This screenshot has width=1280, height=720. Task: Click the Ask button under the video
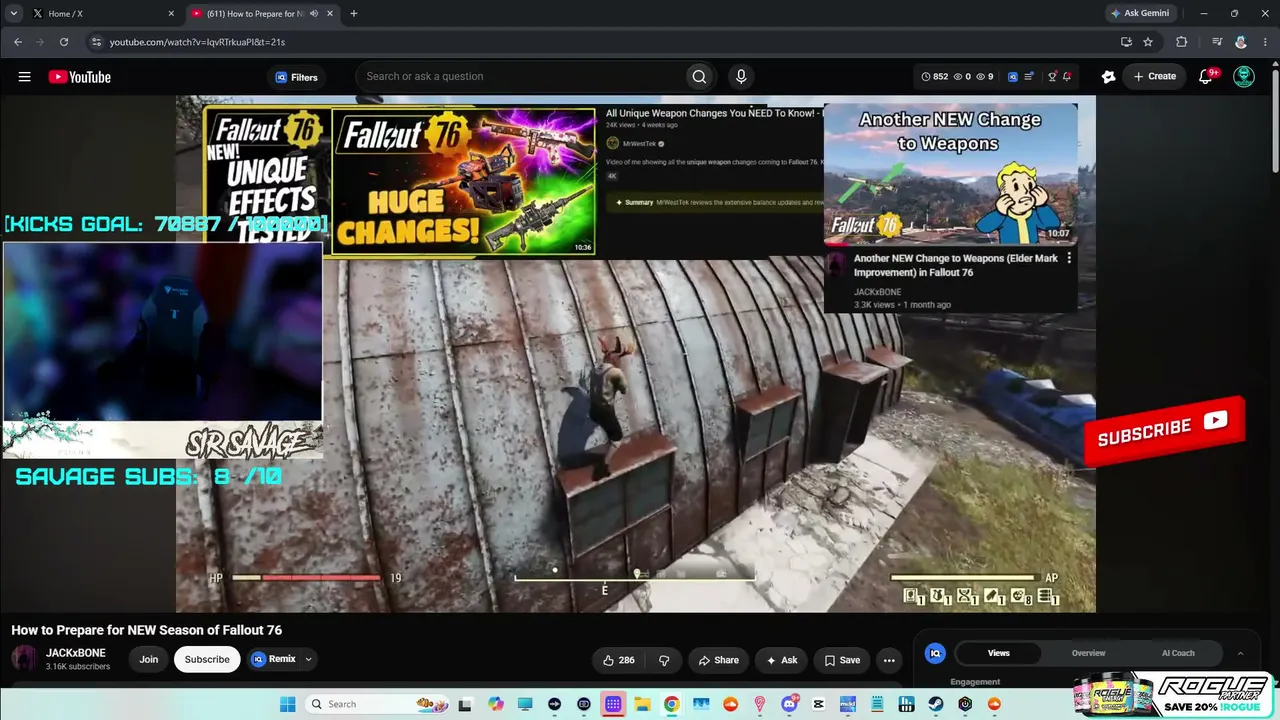click(781, 660)
